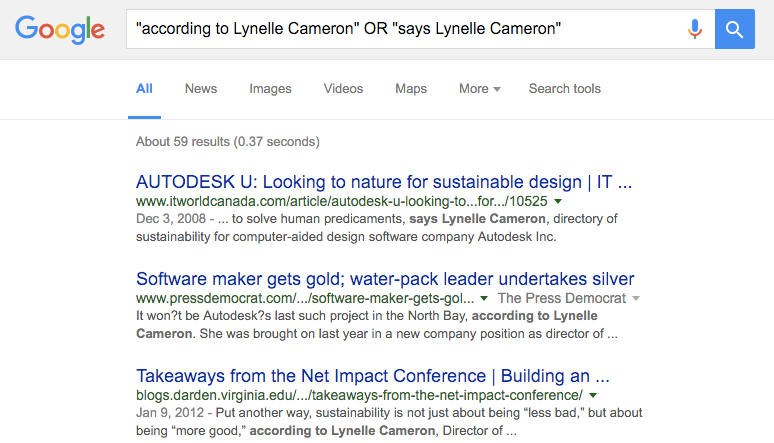Click the Google logo
Screen dimensions: 774x443
pyautogui.click(x=60, y=29)
